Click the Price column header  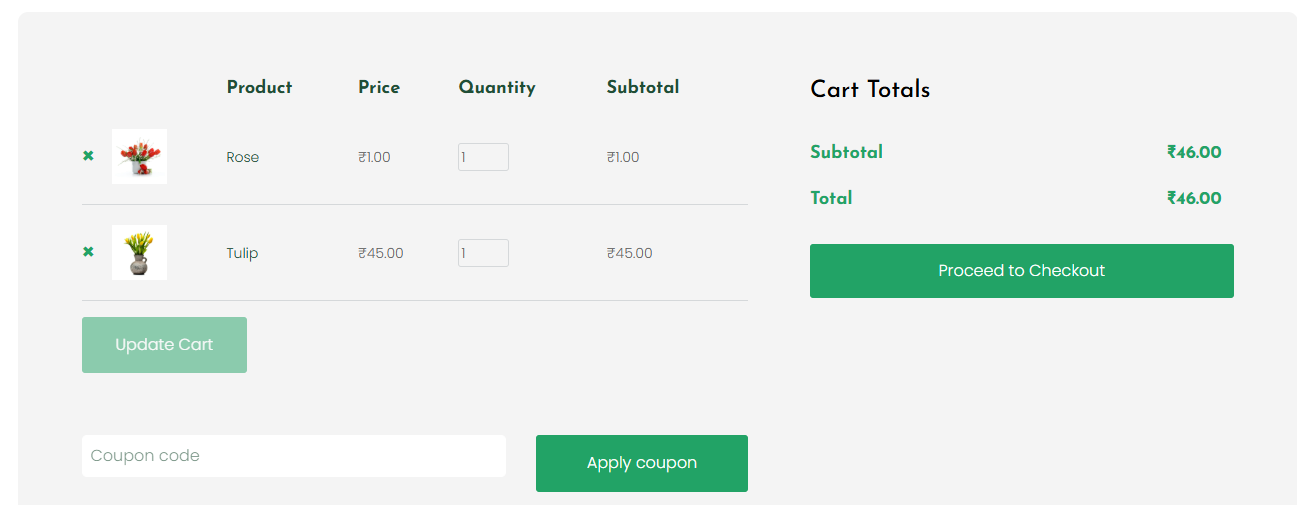(379, 87)
